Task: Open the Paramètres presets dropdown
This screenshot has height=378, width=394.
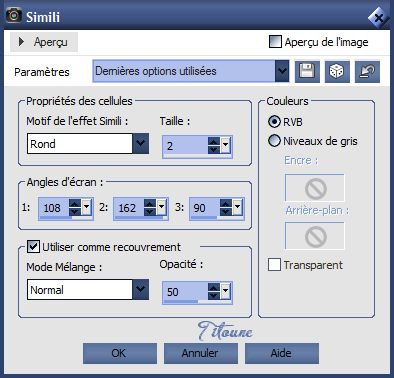Action: (282, 71)
